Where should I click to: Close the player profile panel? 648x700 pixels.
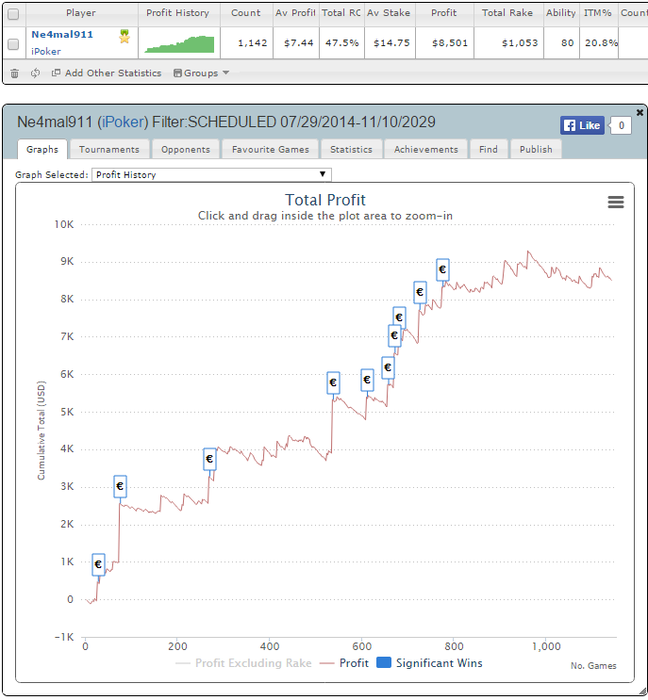640,112
